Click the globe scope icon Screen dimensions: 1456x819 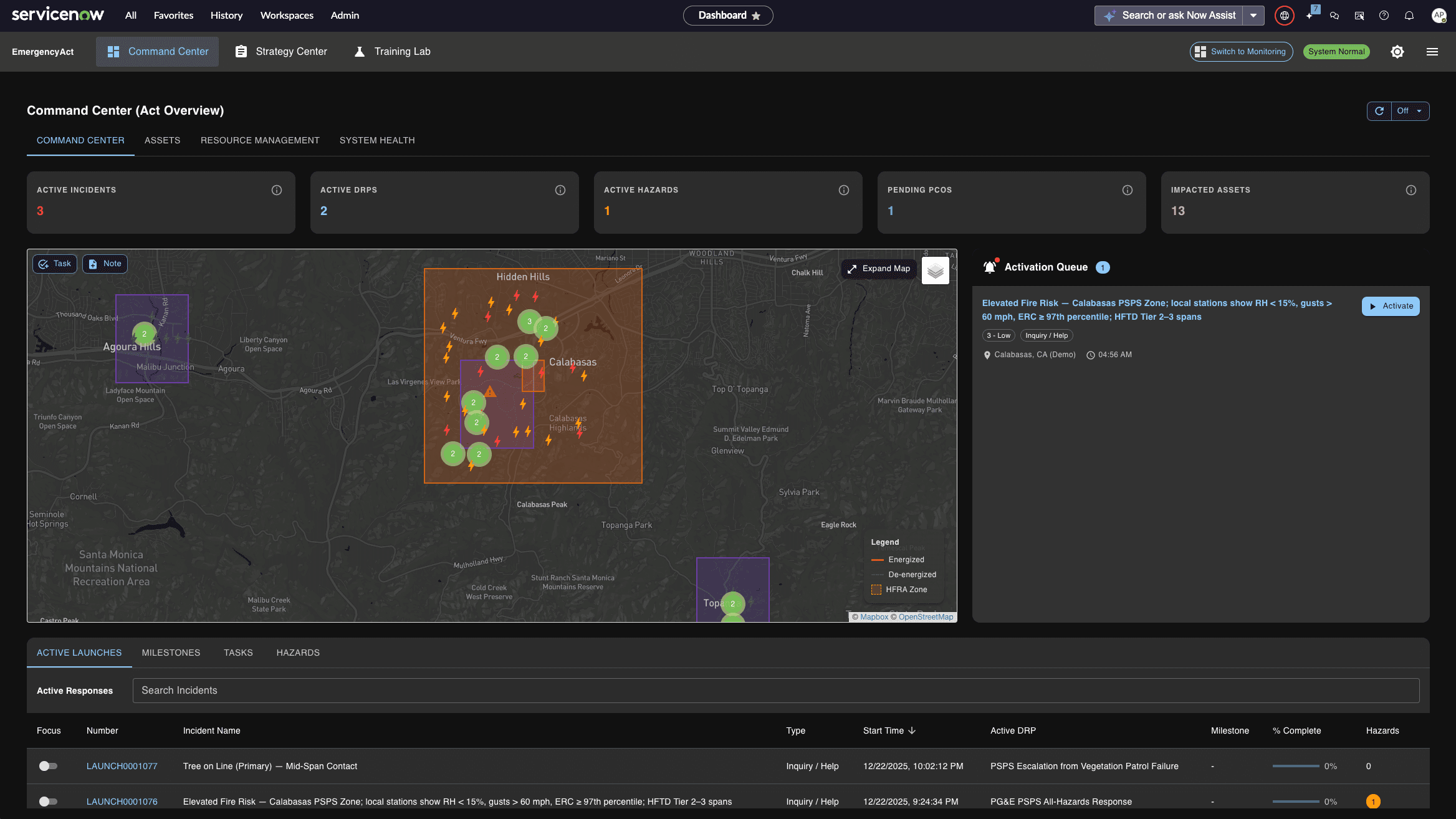click(x=1284, y=16)
